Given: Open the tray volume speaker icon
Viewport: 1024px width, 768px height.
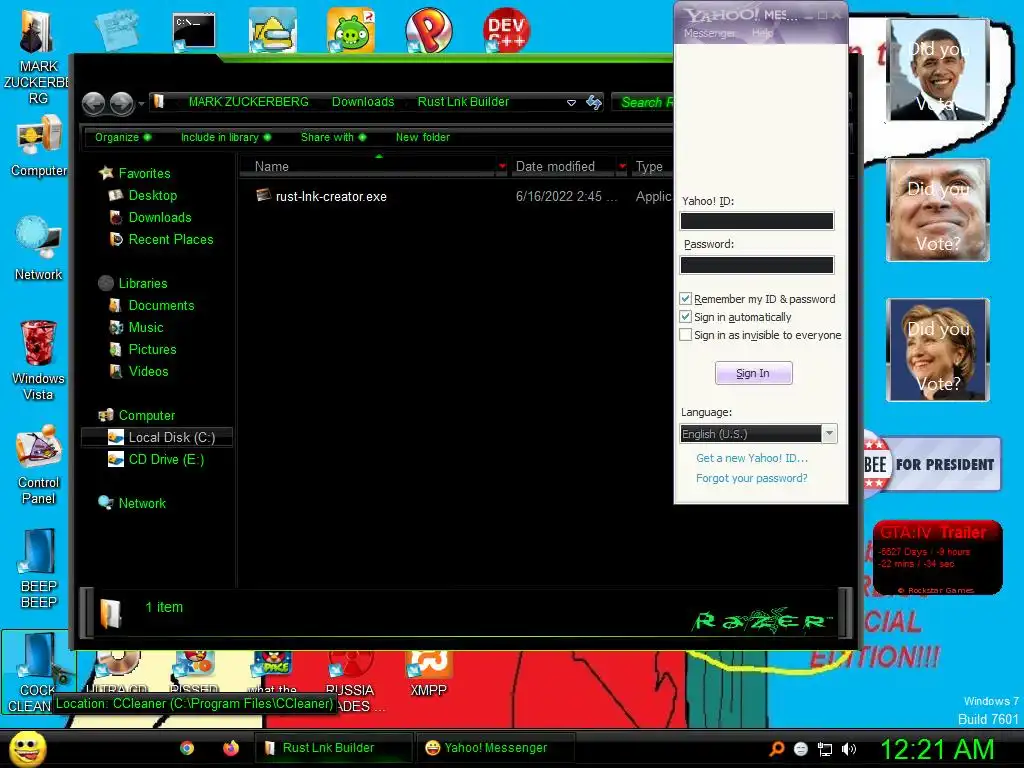Looking at the screenshot, I should pos(849,749).
